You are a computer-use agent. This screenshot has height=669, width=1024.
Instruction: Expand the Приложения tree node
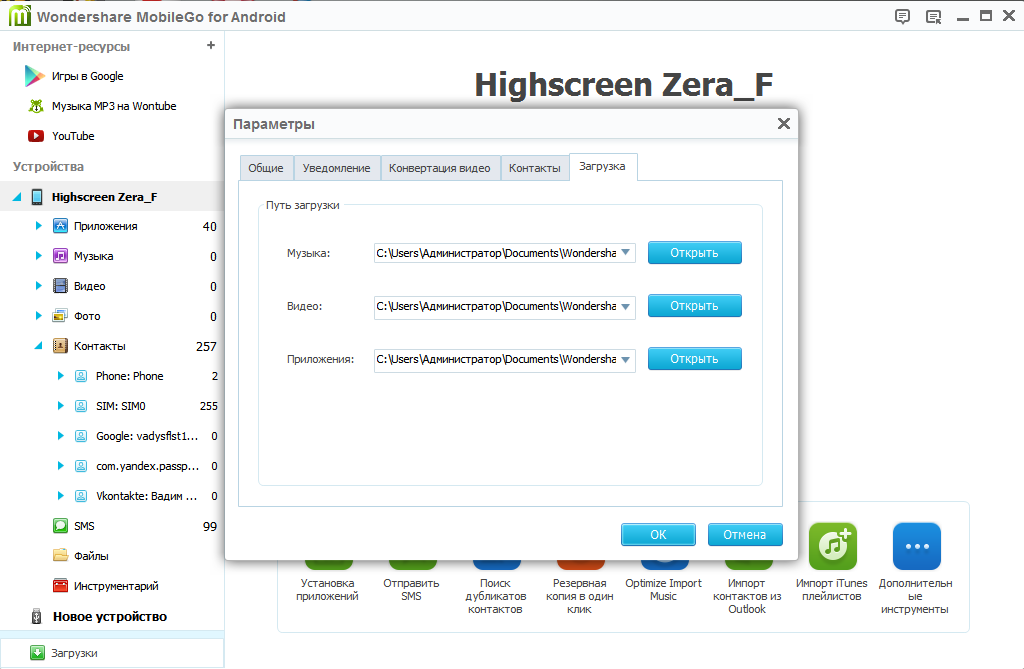coord(38,226)
